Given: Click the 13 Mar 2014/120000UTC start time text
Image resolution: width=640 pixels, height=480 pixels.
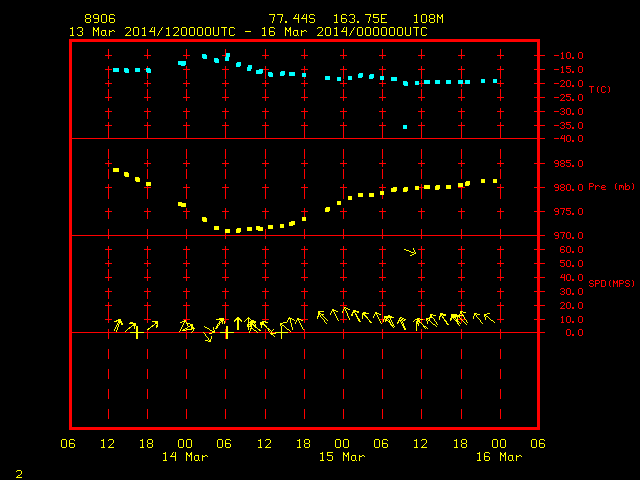Looking at the screenshot, I should (152, 32).
